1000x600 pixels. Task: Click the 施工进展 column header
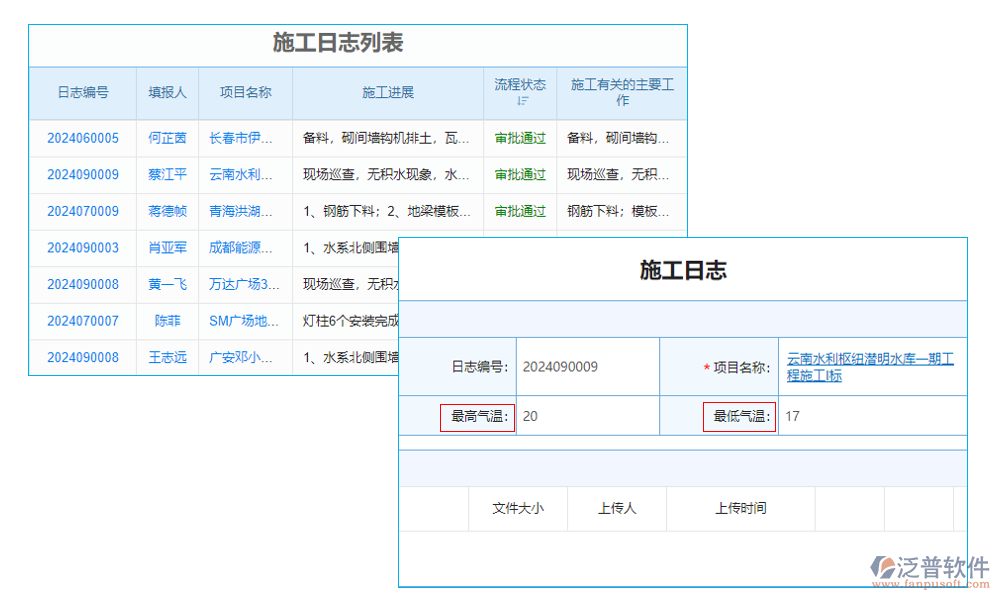click(387, 92)
